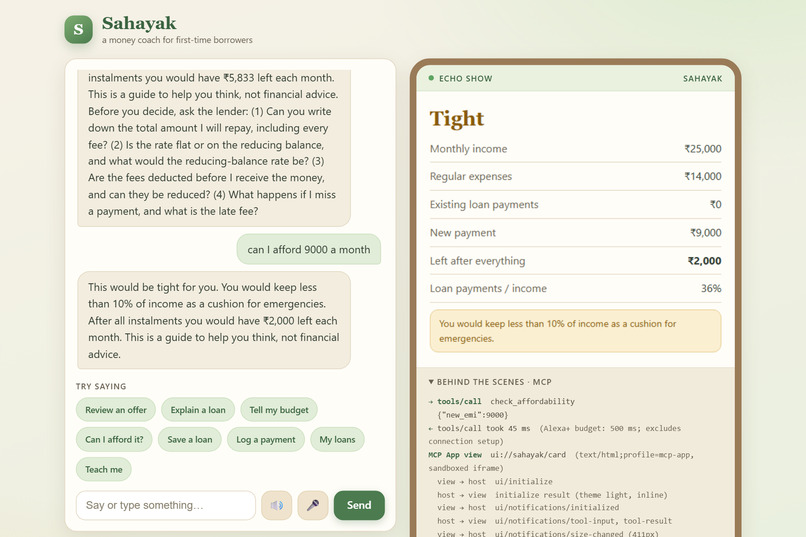Click the '{"new_emi":9000}' log line
The width and height of the screenshot is (806, 537).
pyautogui.click(x=472, y=415)
